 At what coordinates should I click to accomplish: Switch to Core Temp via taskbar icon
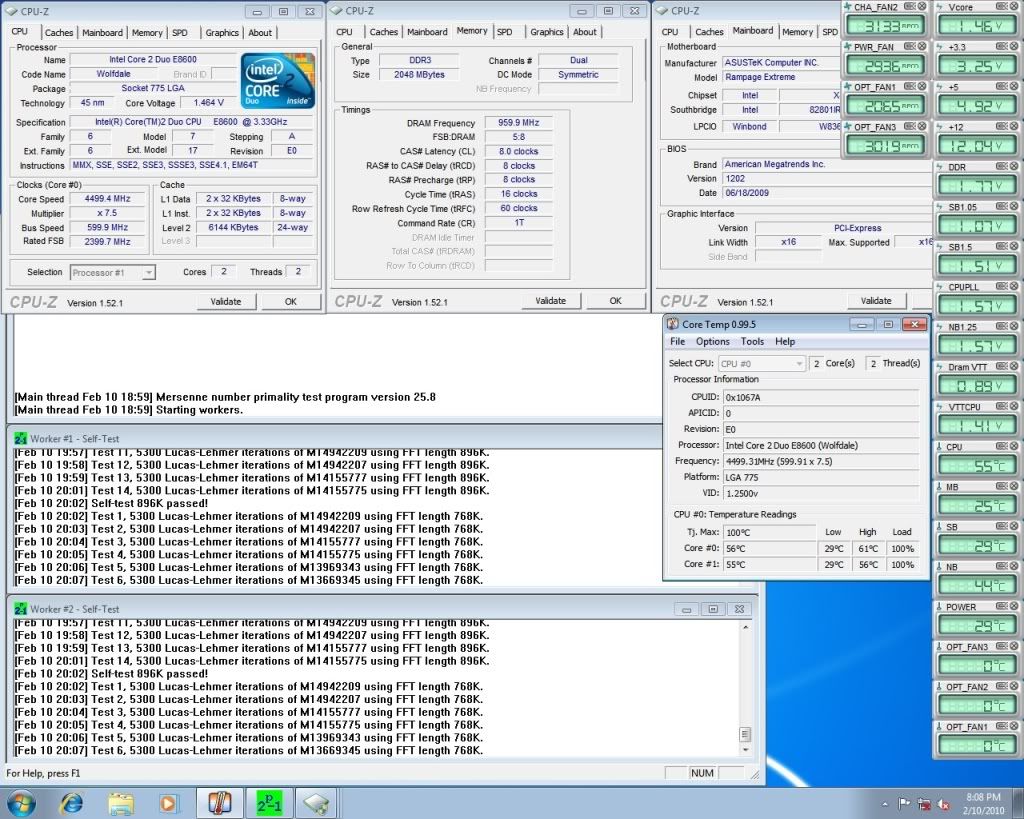(x=219, y=803)
